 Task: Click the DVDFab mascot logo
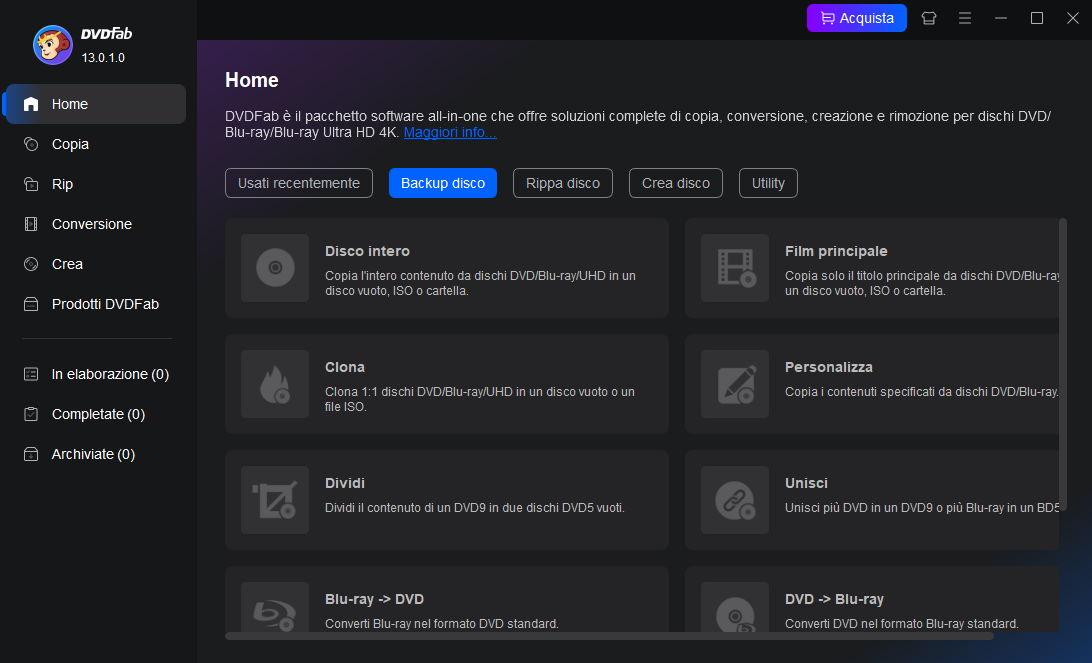coord(53,45)
